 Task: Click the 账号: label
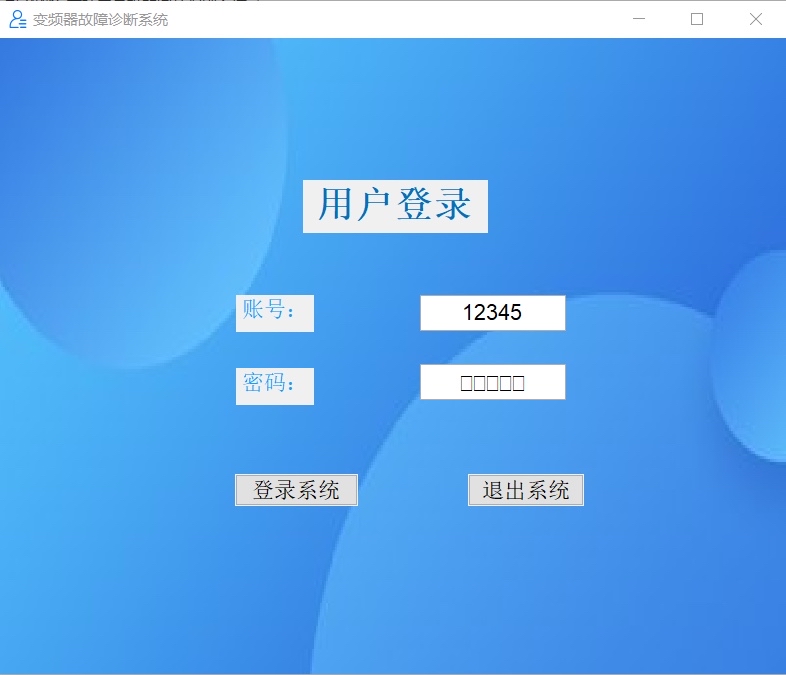coord(275,313)
